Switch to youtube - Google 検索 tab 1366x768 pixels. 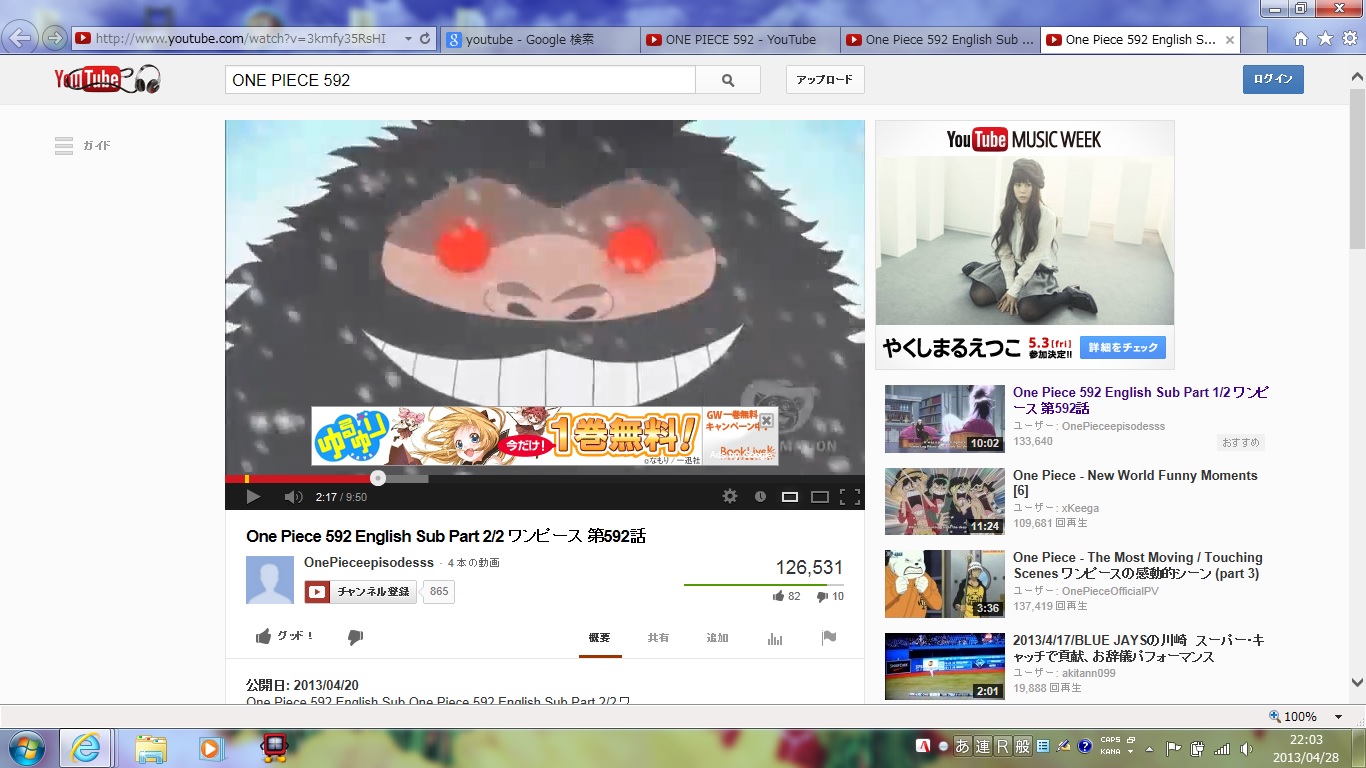click(x=539, y=40)
